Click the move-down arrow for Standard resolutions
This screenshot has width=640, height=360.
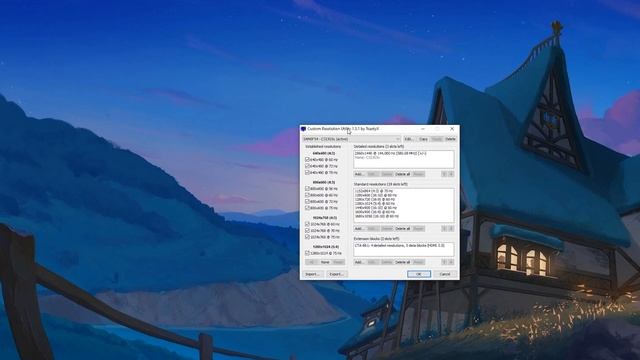pyautogui.click(x=451, y=229)
